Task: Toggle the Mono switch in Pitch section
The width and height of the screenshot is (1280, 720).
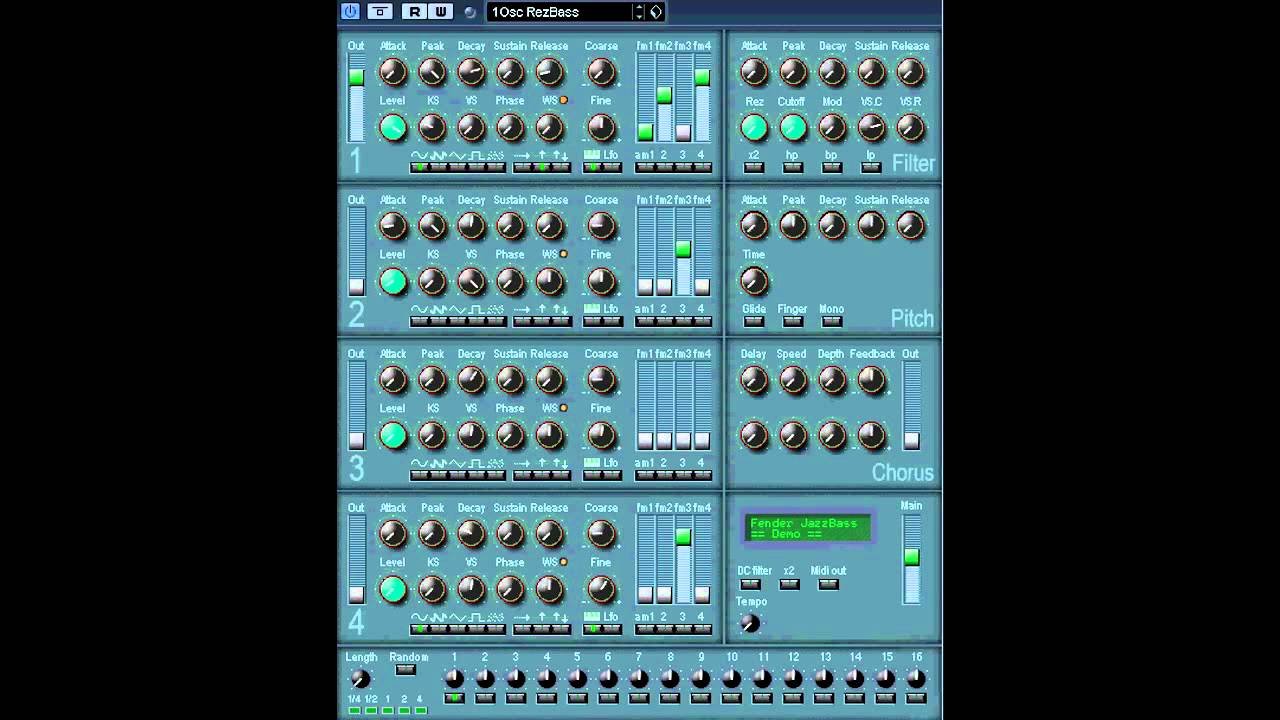Action: pos(832,321)
